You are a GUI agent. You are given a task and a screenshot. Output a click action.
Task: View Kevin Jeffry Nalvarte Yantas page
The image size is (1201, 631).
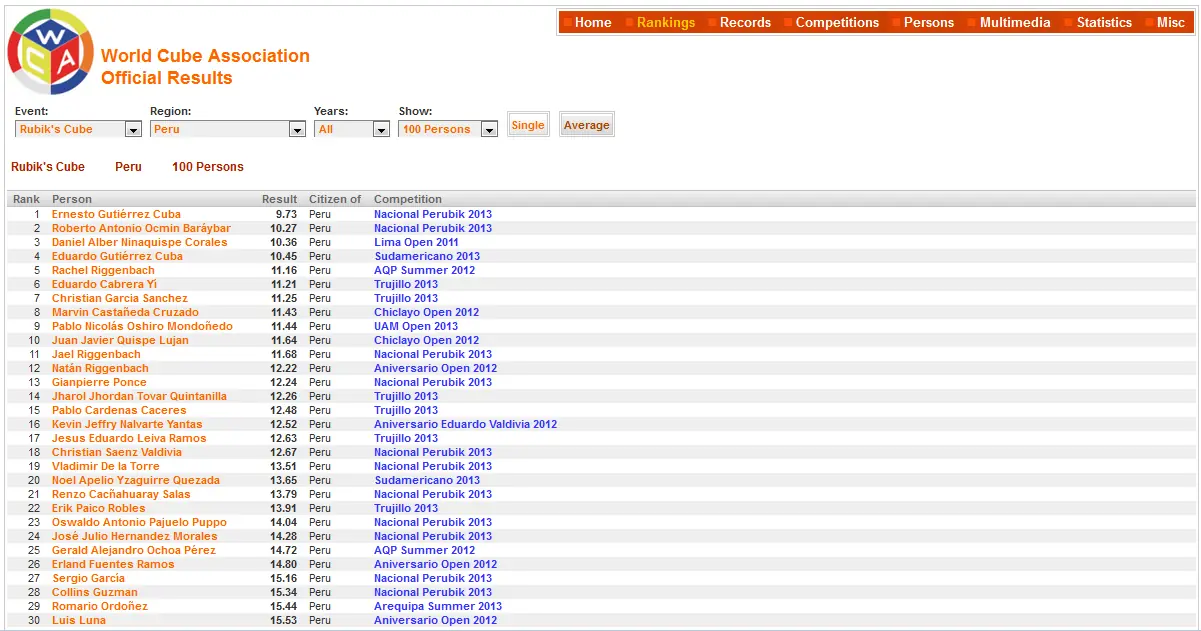point(127,424)
